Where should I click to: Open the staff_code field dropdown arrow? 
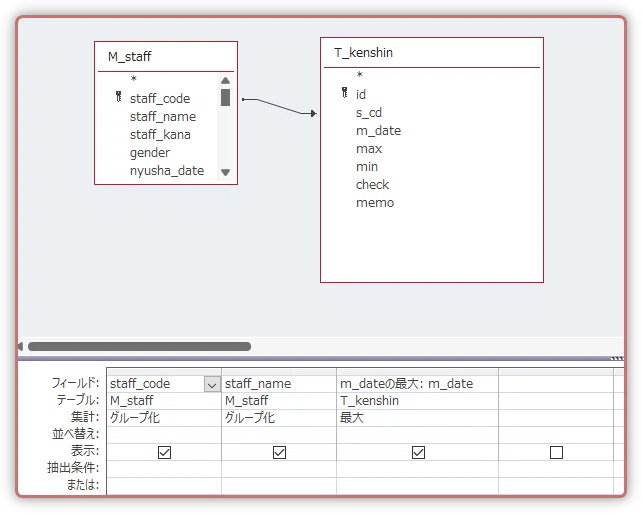click(212, 384)
